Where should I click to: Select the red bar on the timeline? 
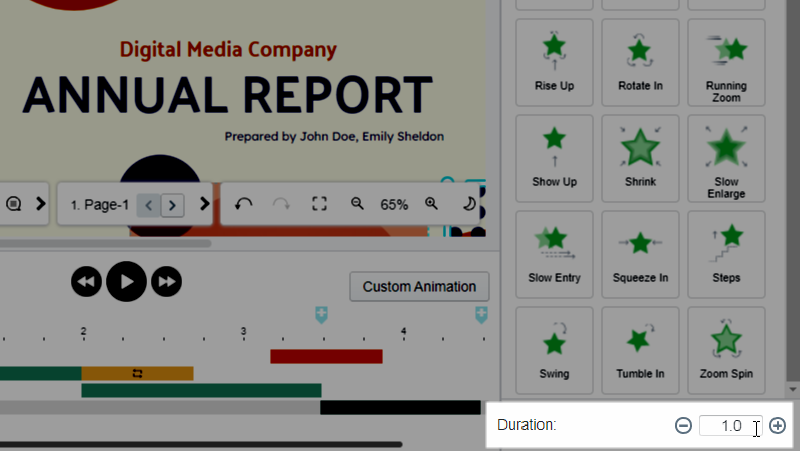pos(326,356)
